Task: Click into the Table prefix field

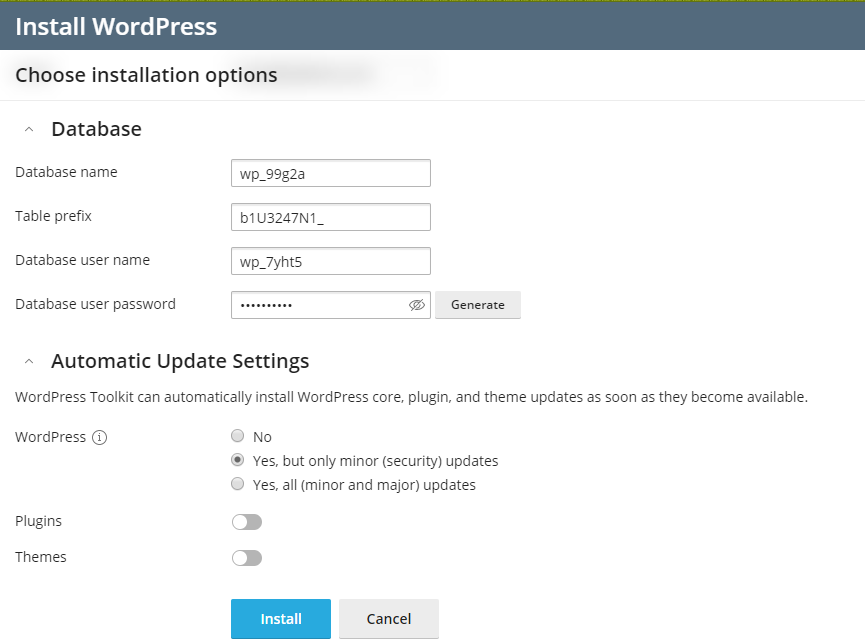Action: click(330, 217)
